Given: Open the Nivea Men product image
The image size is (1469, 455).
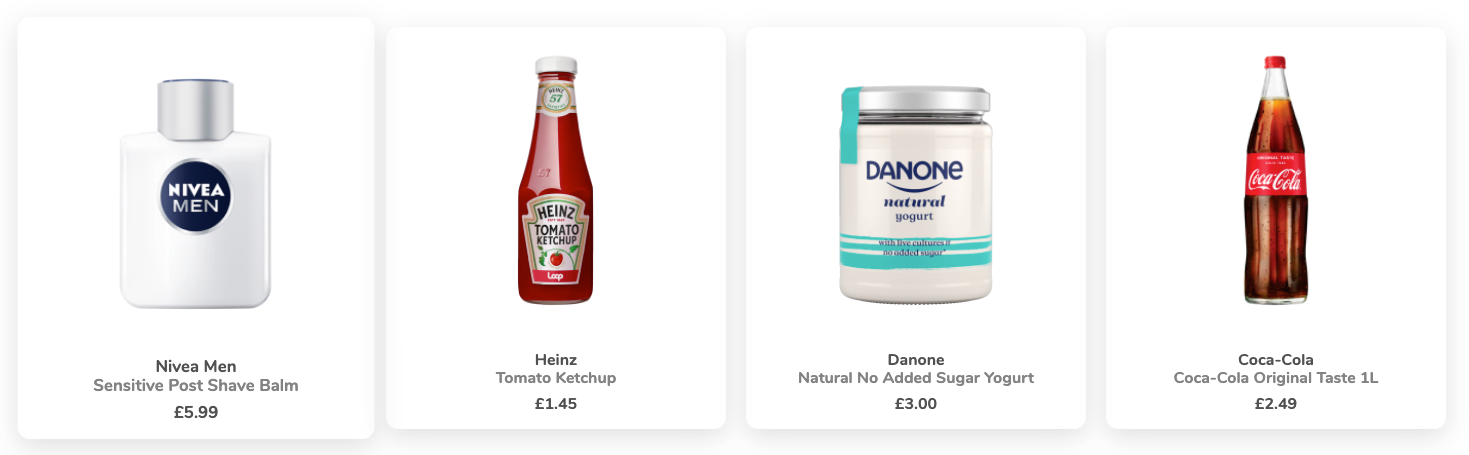Looking at the screenshot, I should 196,194.
